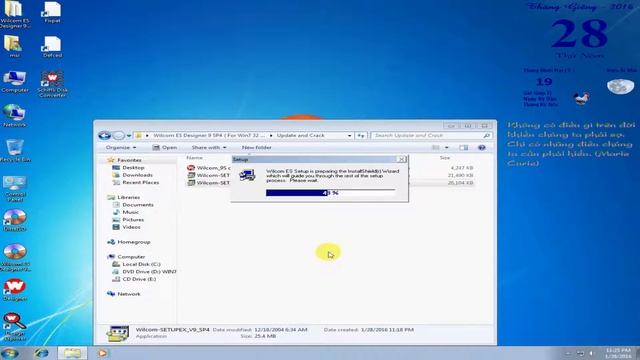Viewport: 640px width, 360px height.
Task: Select Libraries in the navigation pane
Action: [x=128, y=197]
